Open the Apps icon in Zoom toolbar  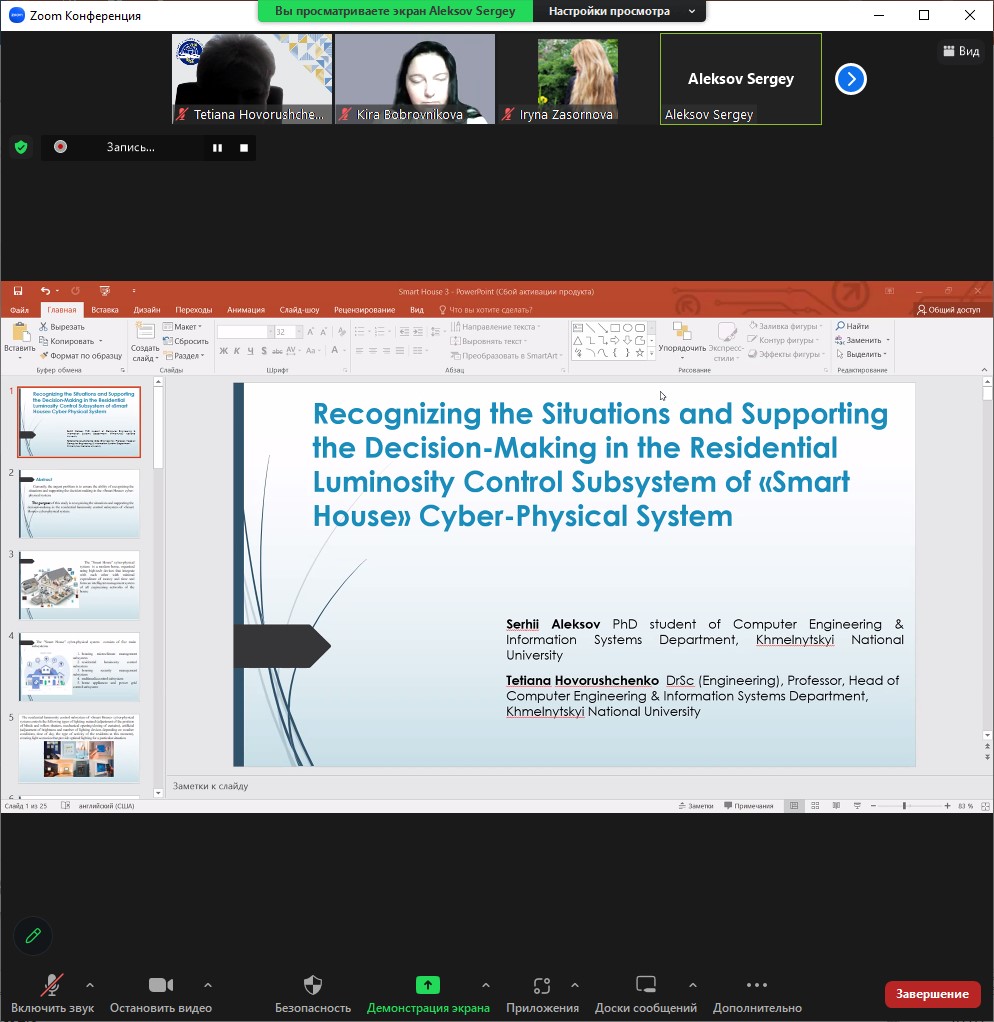542,986
